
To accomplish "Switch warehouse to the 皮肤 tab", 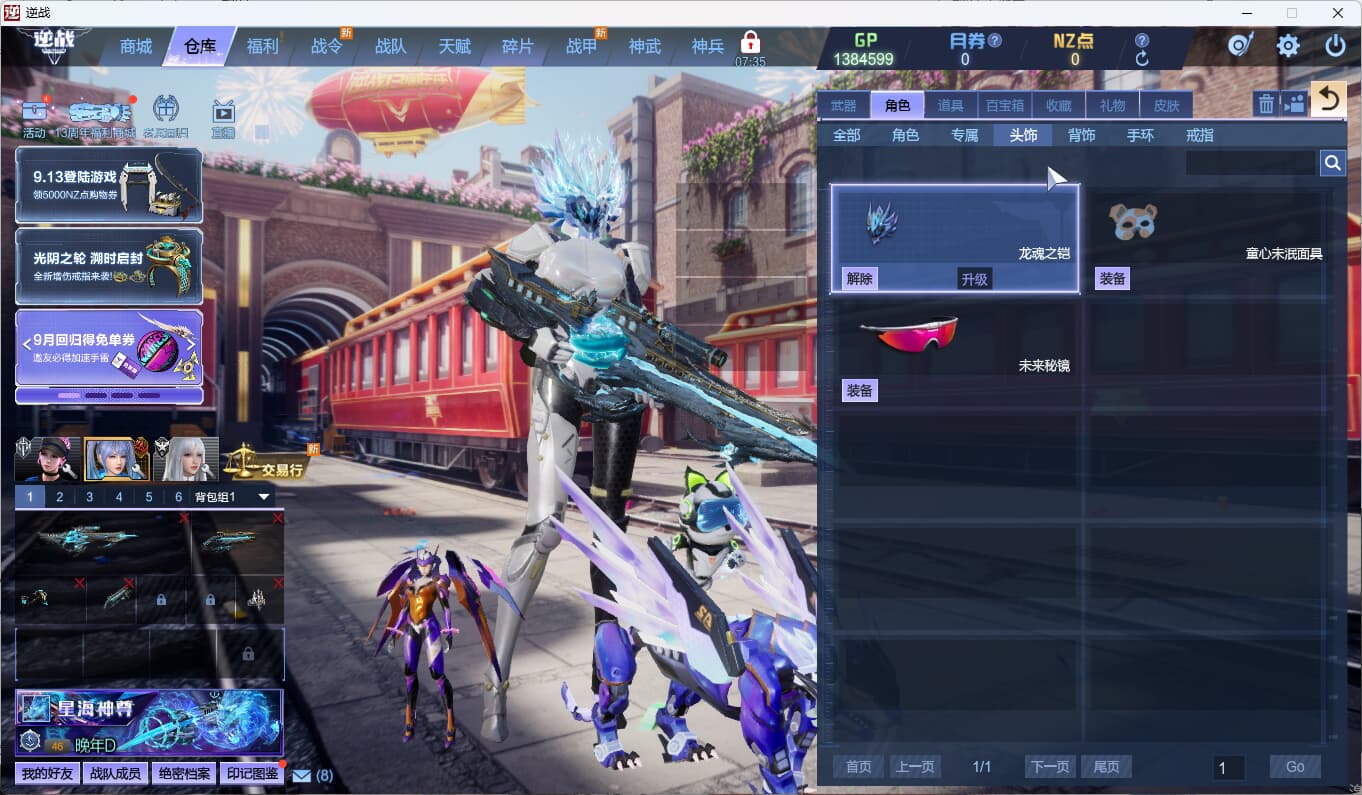I will (1167, 105).
